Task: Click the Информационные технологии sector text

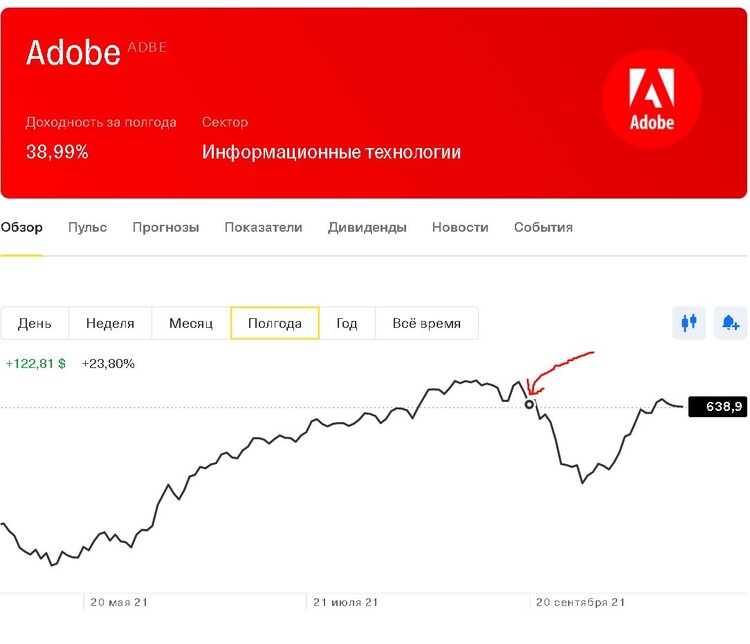Action: [x=331, y=152]
